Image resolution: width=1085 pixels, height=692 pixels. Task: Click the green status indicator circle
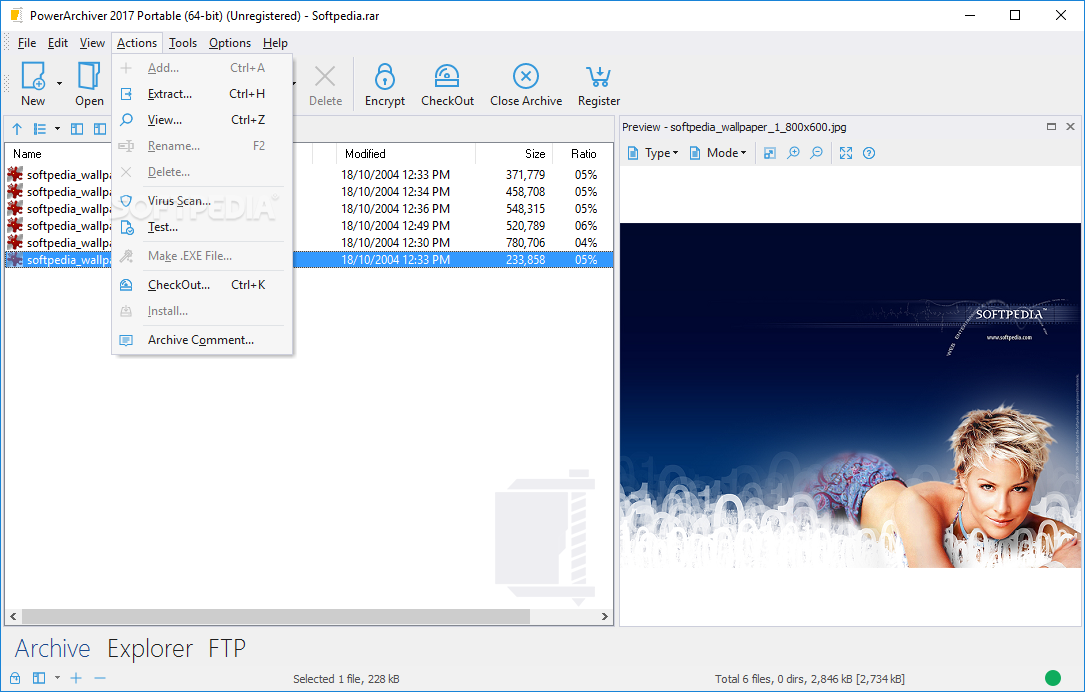(x=1052, y=677)
